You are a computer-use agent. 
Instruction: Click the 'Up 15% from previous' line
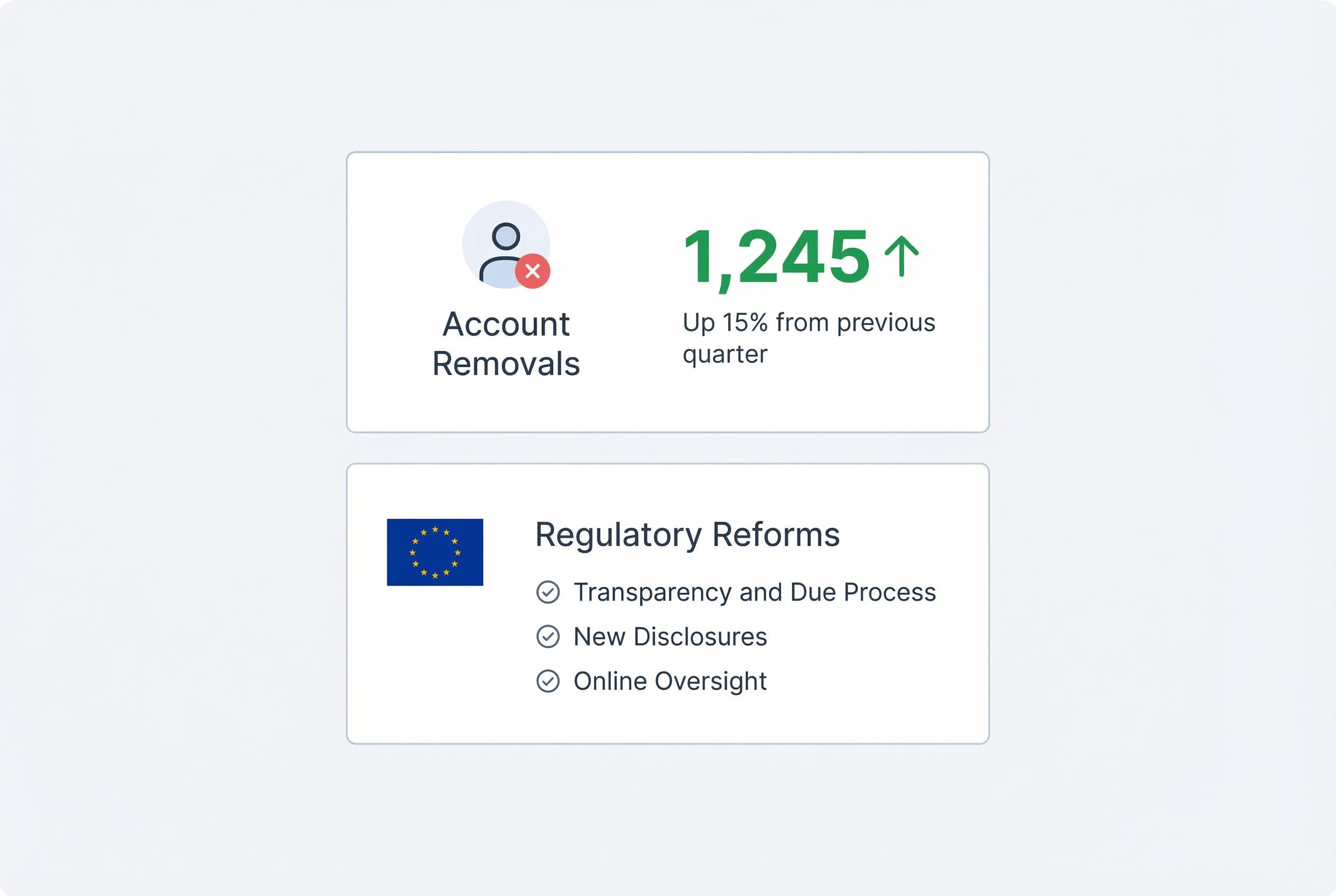tap(809, 323)
